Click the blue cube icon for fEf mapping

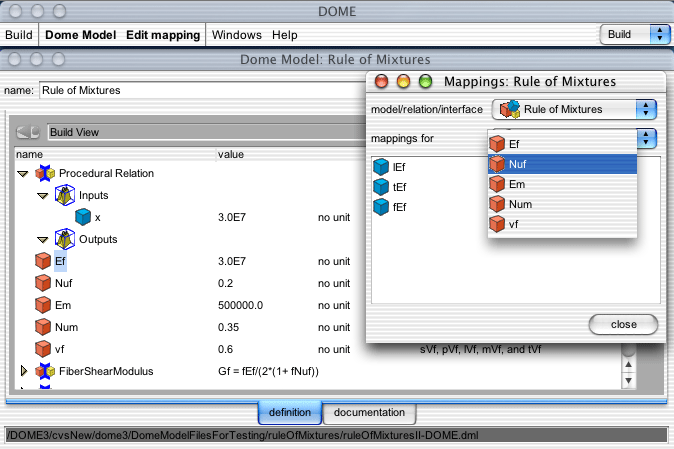pyautogui.click(x=381, y=207)
